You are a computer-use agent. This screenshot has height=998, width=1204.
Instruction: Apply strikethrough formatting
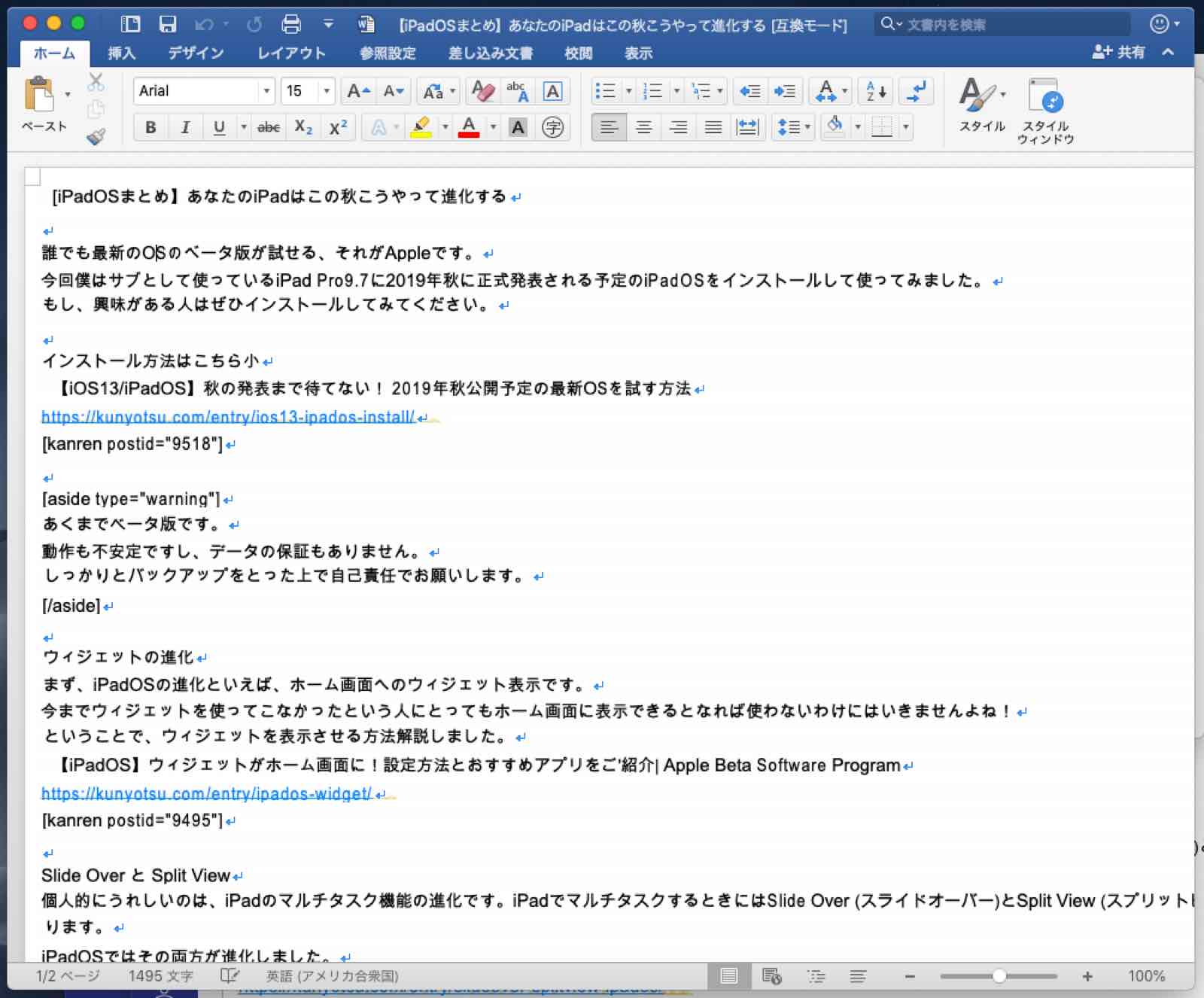tap(269, 128)
